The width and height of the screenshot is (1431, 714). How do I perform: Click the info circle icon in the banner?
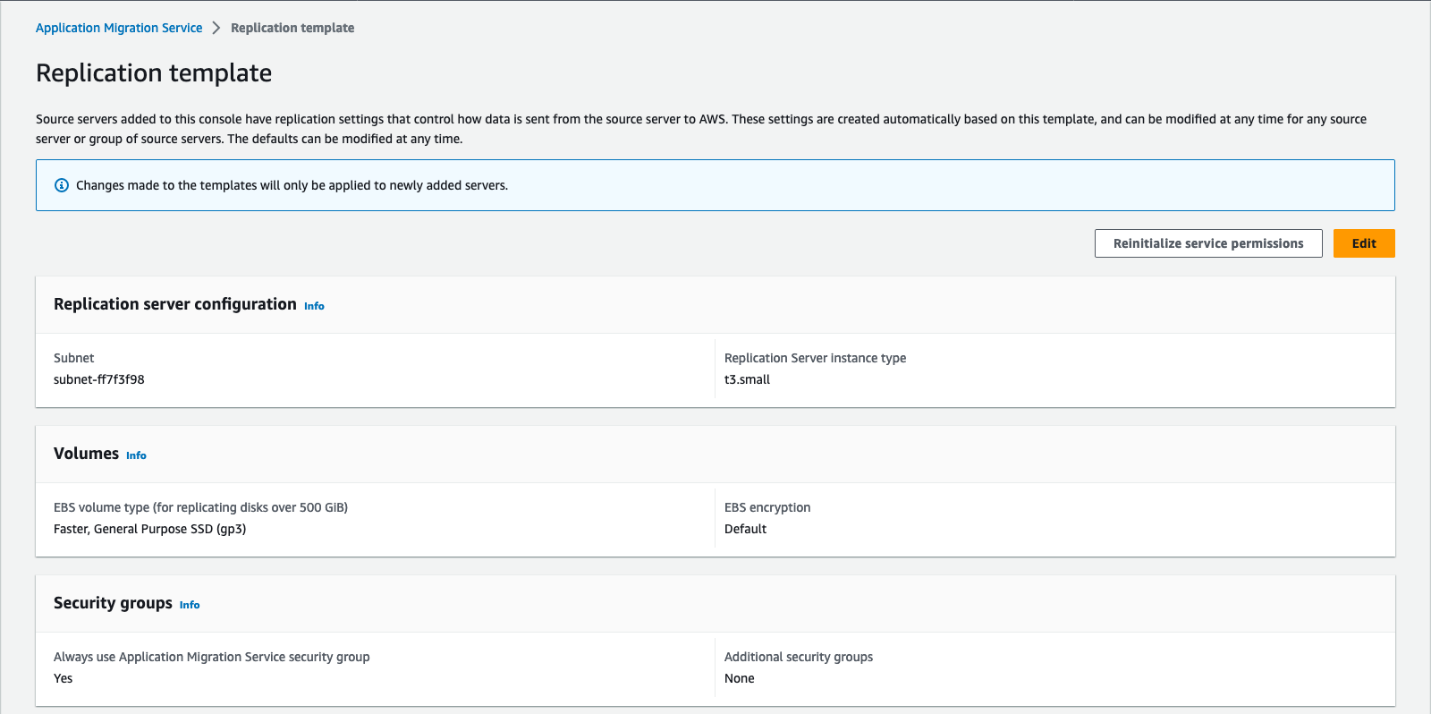[62, 186]
